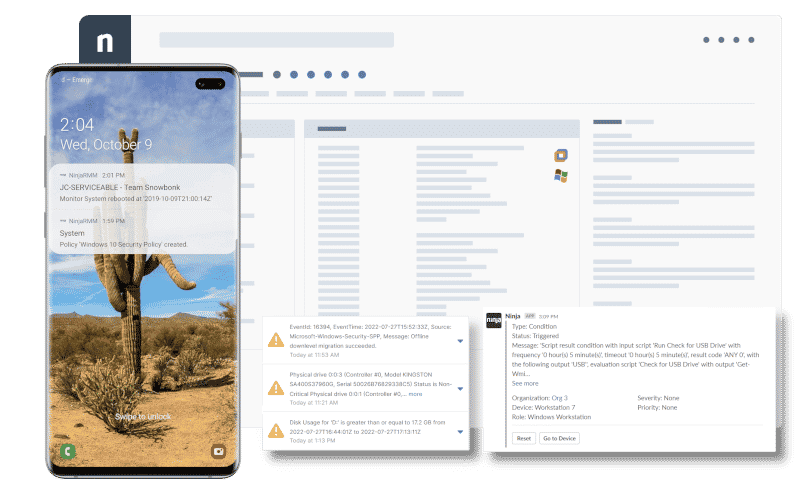Expand the Disk Usage alert dropdown arrow
The height and width of the screenshot is (487, 800).
[x=460, y=432]
